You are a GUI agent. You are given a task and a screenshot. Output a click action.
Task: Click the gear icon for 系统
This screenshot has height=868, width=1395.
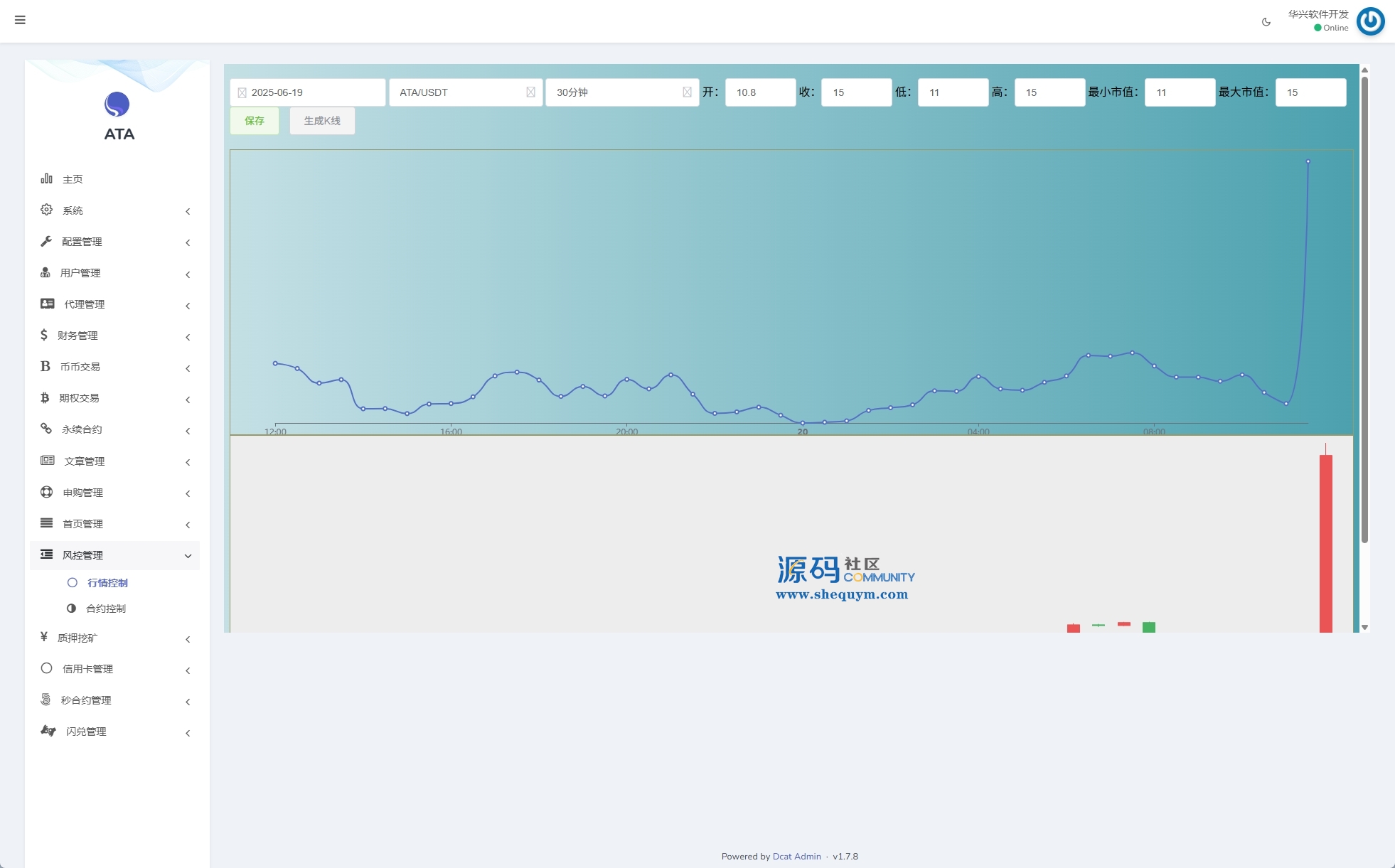point(47,210)
